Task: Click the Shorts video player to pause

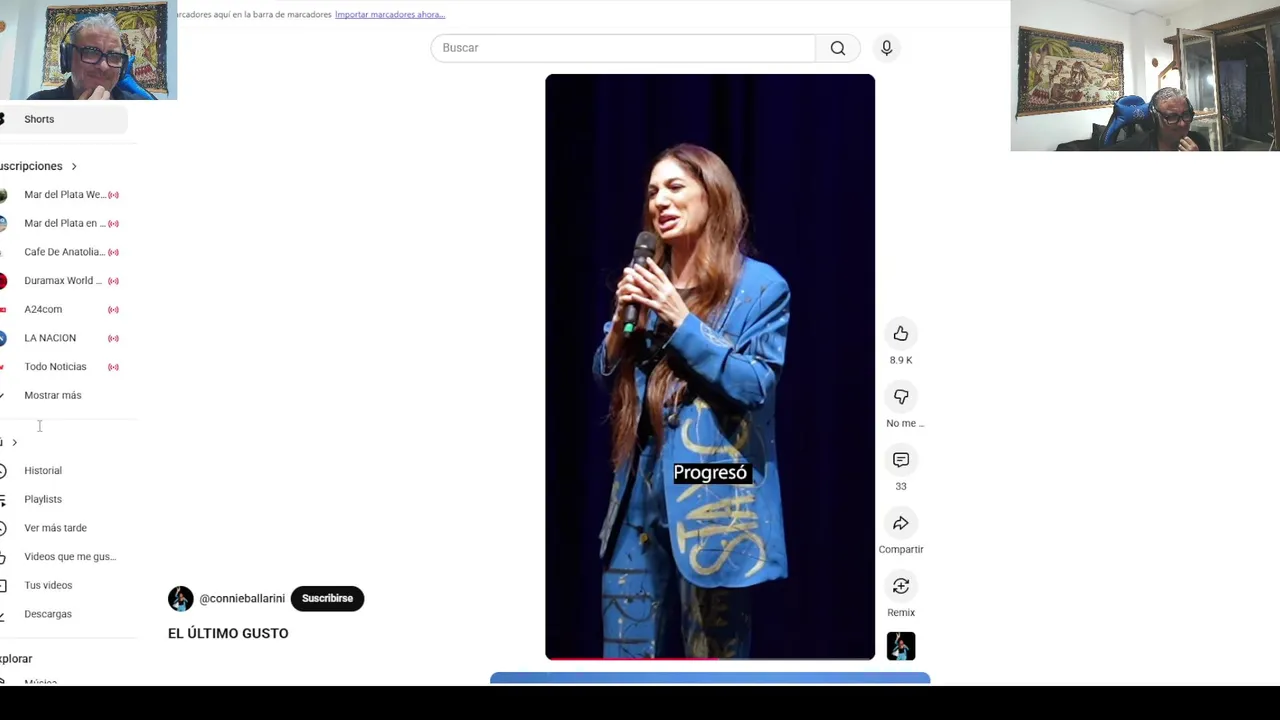Action: [x=710, y=367]
